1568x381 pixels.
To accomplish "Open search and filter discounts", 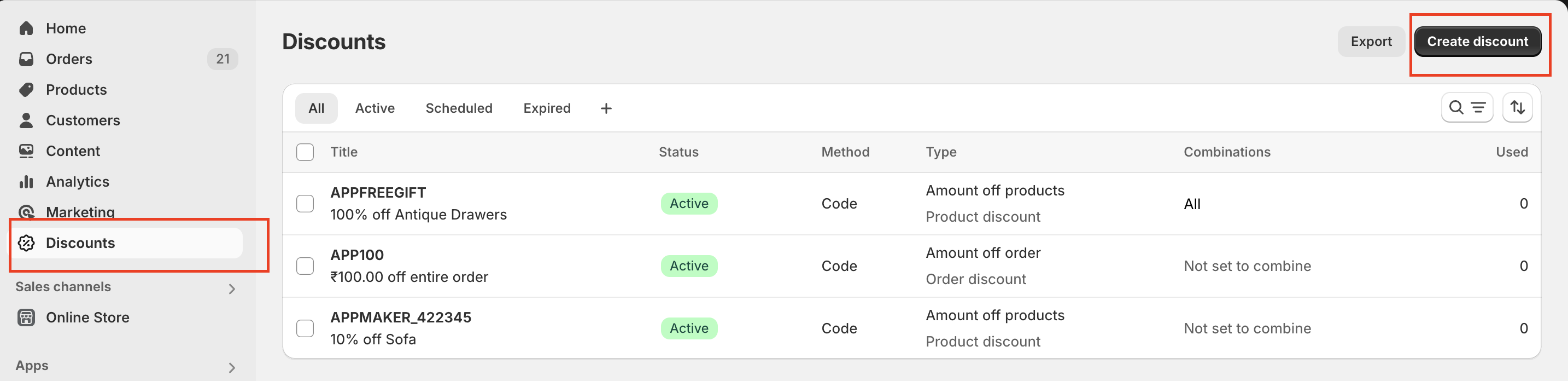I will click(x=1466, y=108).
